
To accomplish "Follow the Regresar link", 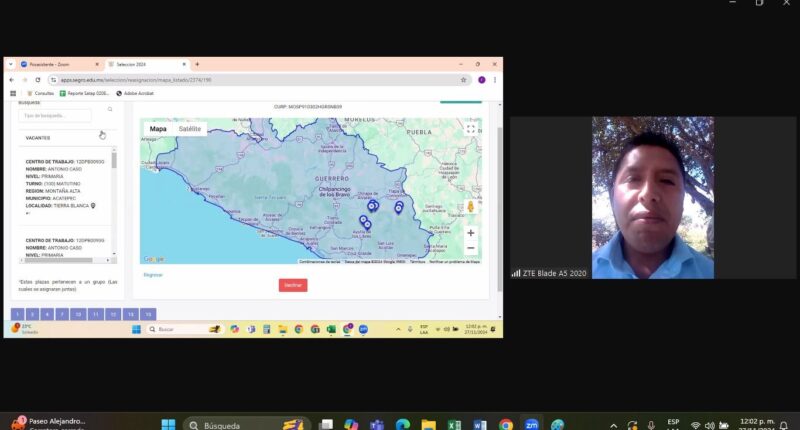I will pyautogui.click(x=153, y=275).
